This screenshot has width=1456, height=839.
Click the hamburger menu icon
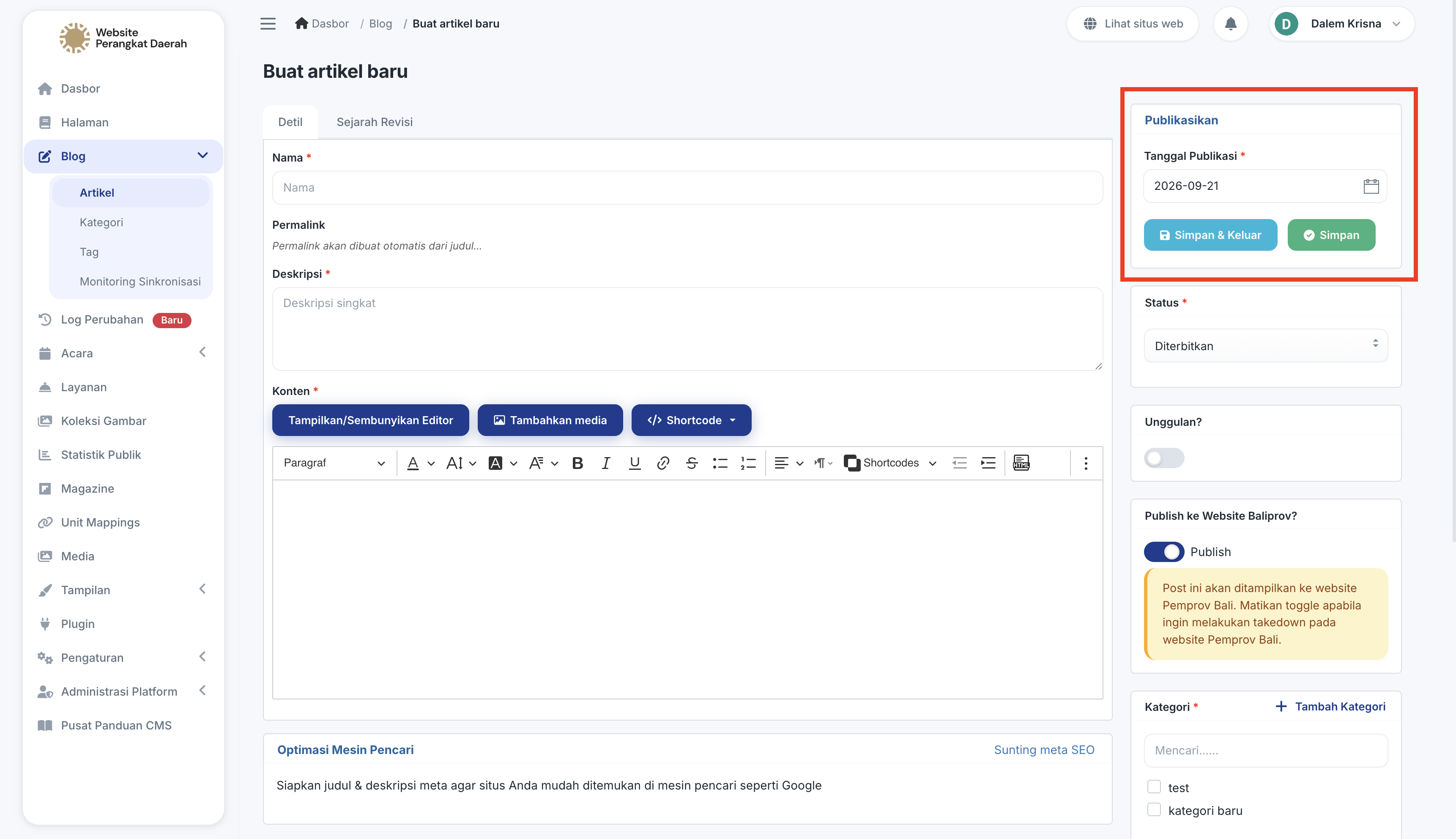[x=268, y=24]
